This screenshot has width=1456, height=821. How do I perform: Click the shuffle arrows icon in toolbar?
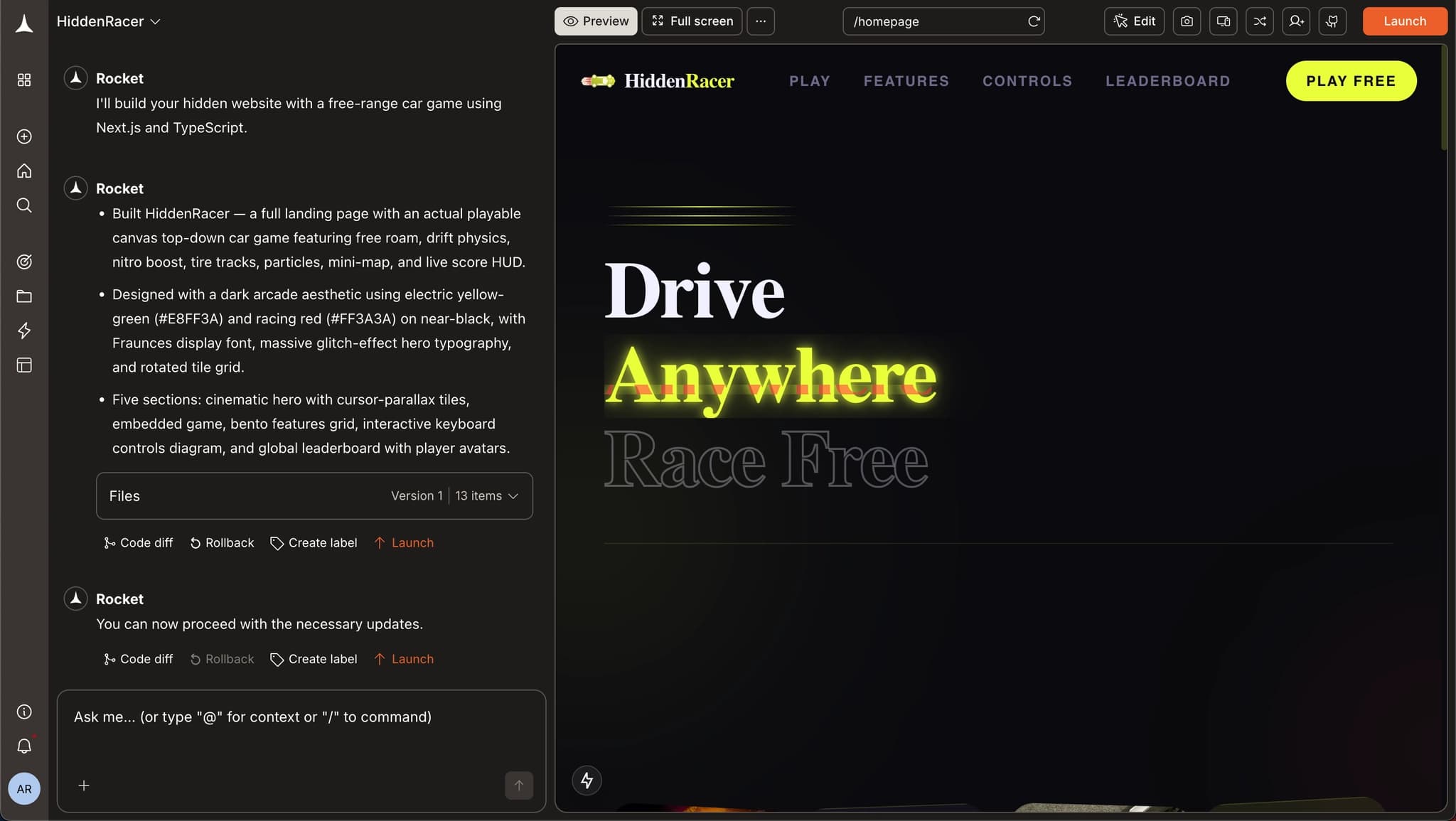tap(1260, 21)
